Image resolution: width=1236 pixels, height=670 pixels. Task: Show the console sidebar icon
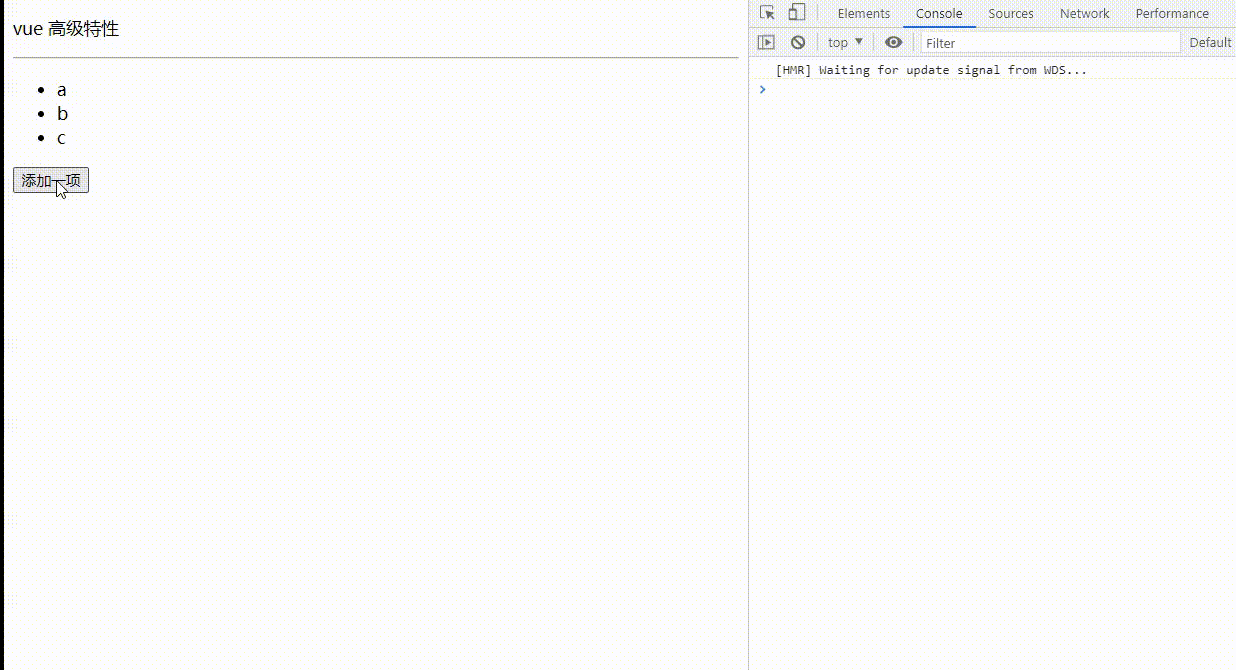coord(766,42)
